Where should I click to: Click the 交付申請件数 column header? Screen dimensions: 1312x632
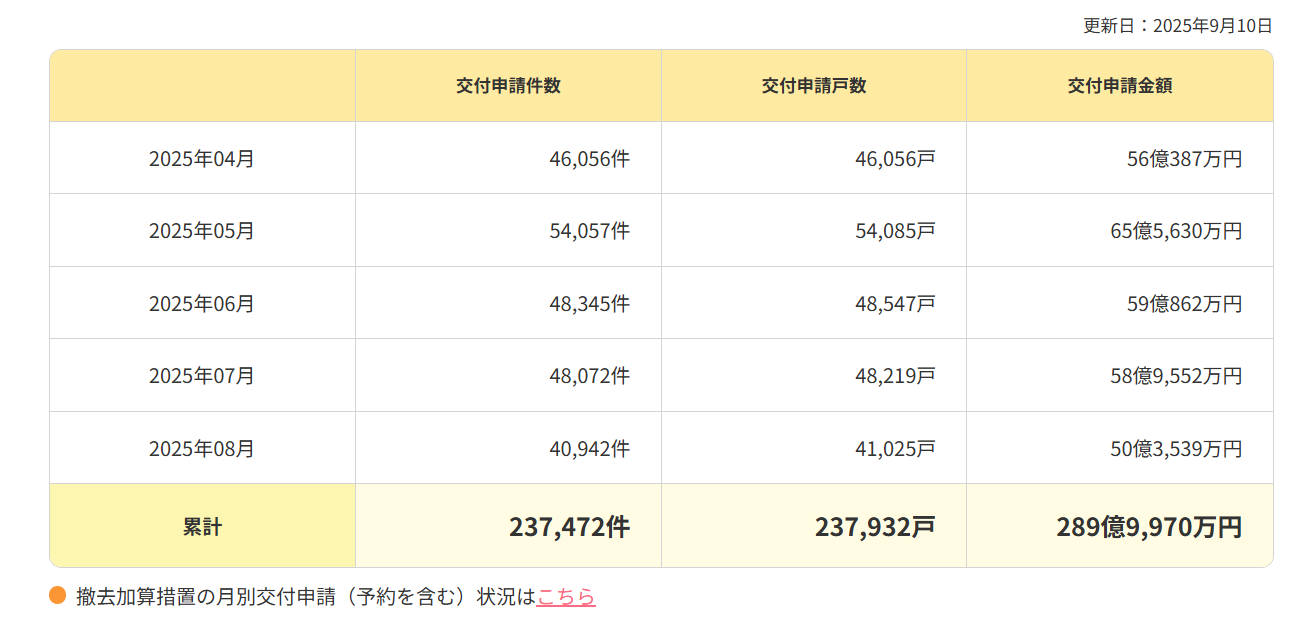coord(508,86)
